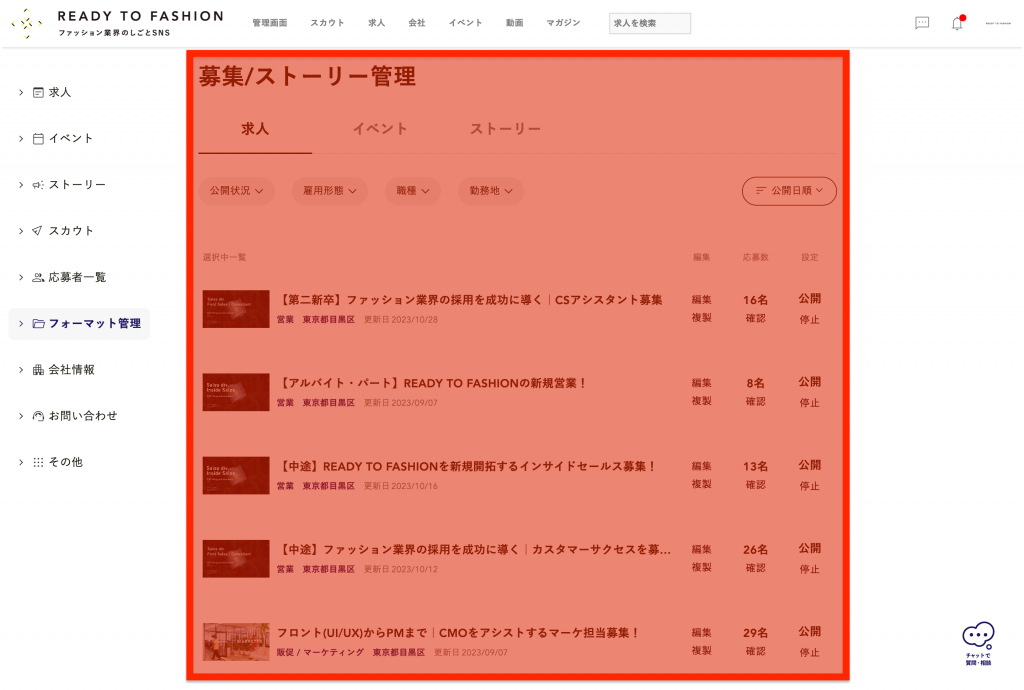Image resolution: width=1024 pixels, height=690 pixels.
Task: Click the 求人を検索 search field
Action: 649,23
